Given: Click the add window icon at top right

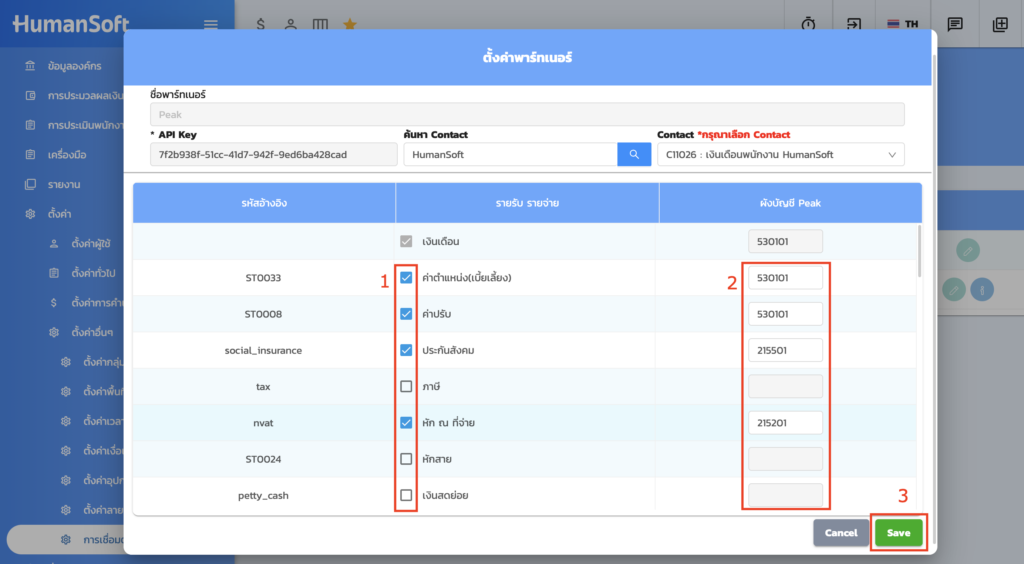Looking at the screenshot, I should pos(1000,25).
